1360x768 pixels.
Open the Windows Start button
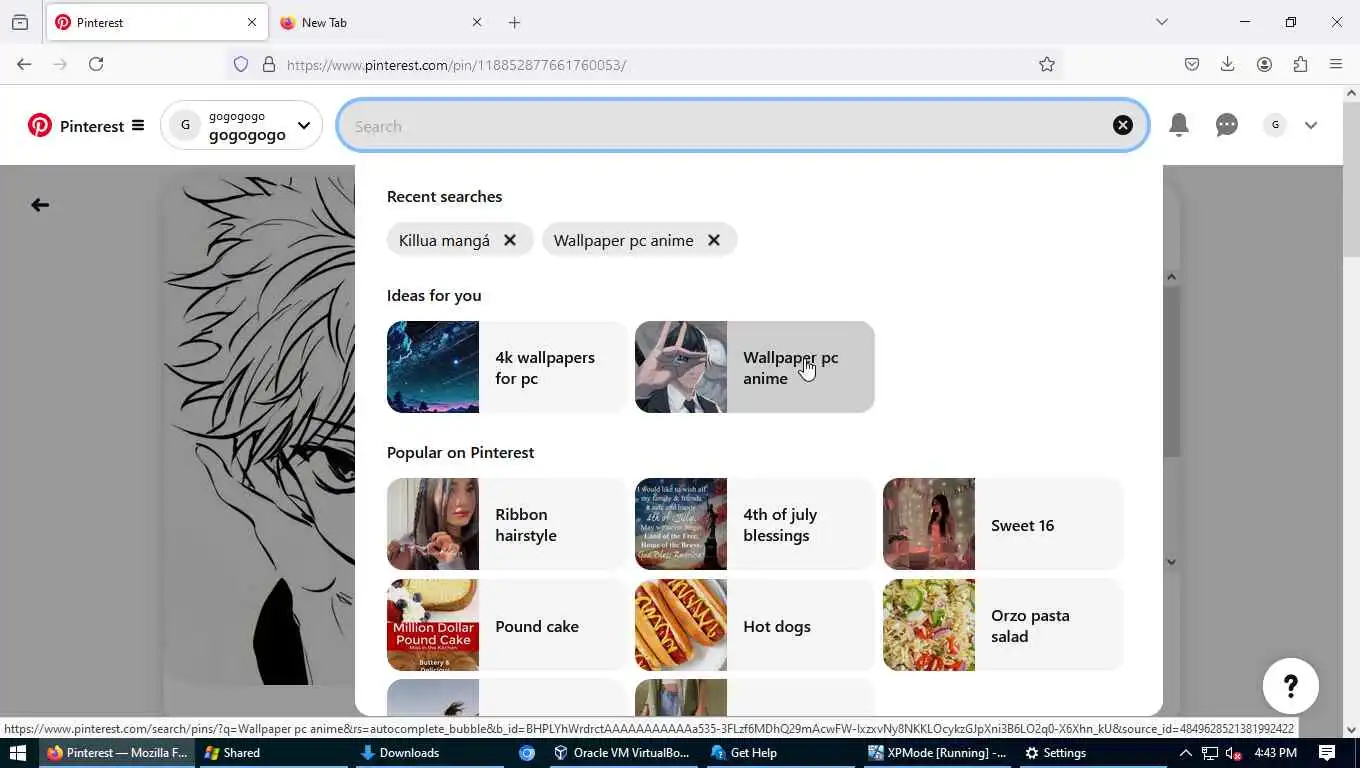pyautogui.click(x=18, y=753)
